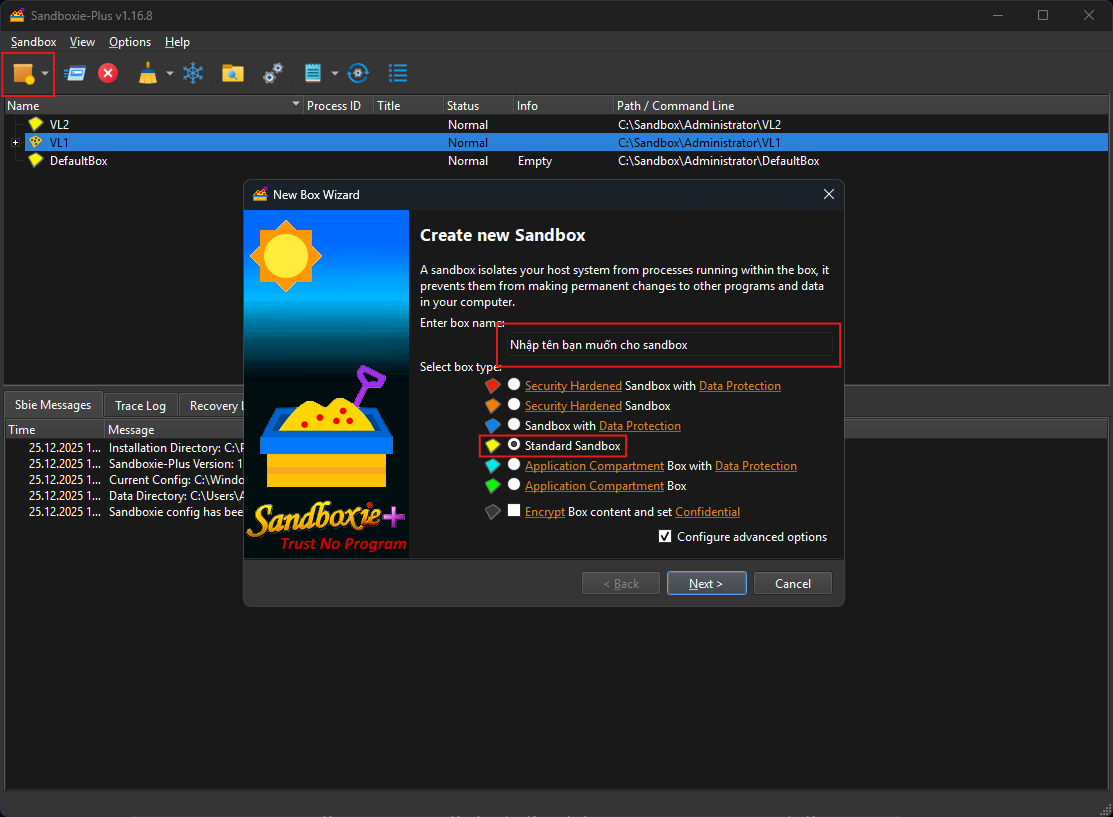Image resolution: width=1113 pixels, height=817 pixels.
Task: Click the broom Cleanup icon
Action: click(x=148, y=73)
